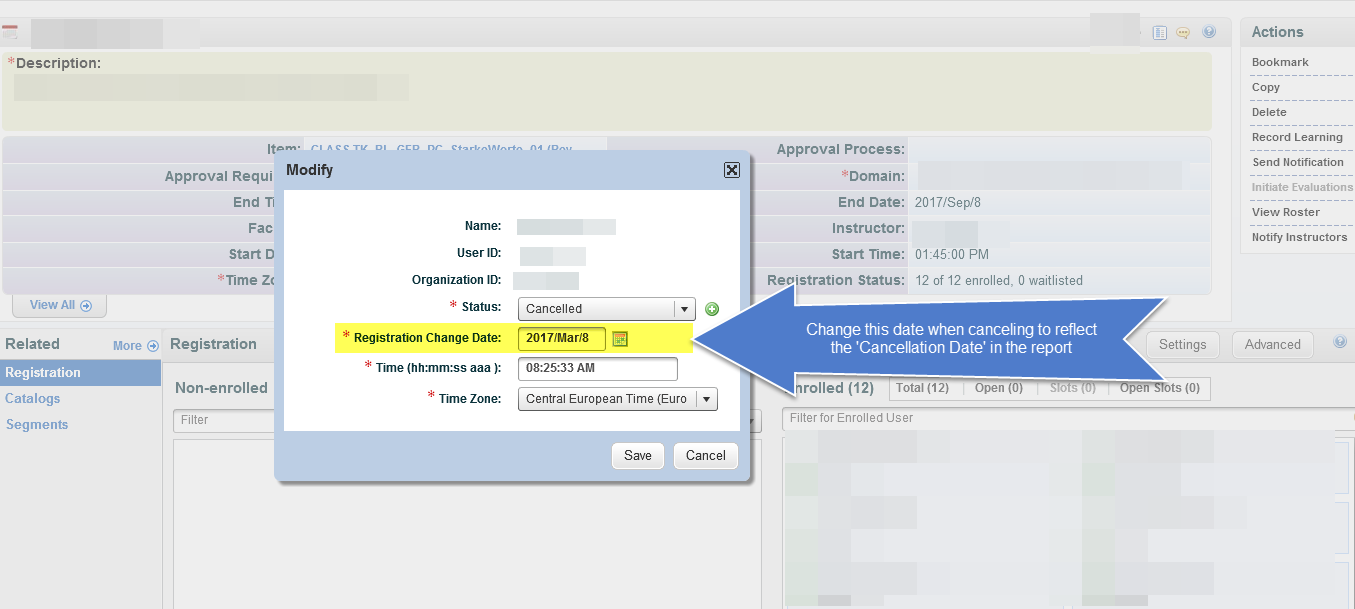Viewport: 1355px width, 609px height.
Task: Click the Time field showing 08:25:33 AM
Action: click(598, 369)
